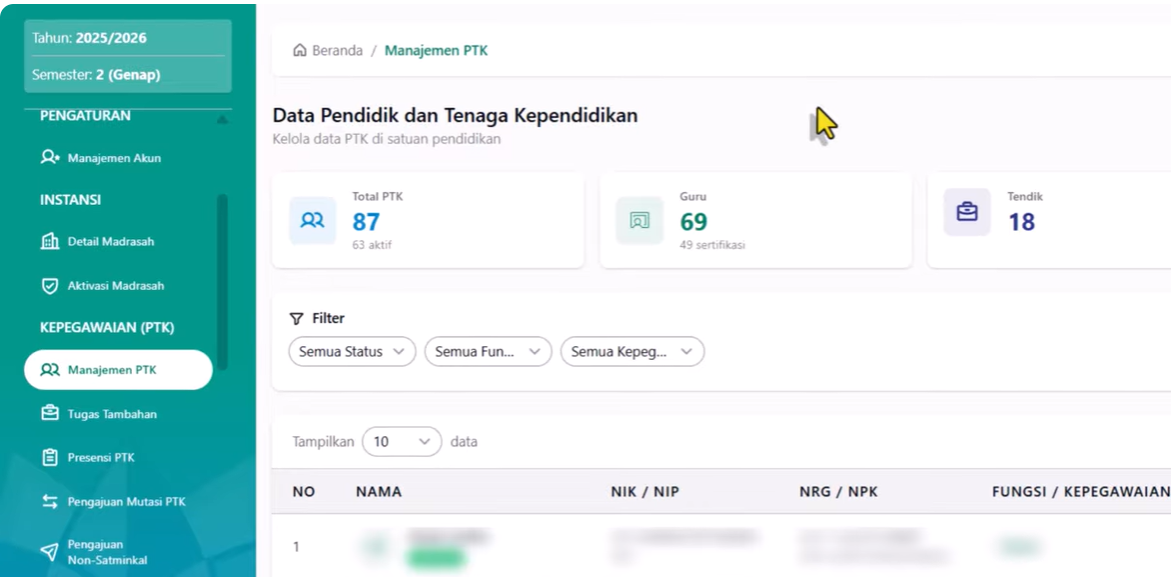The width and height of the screenshot is (1171, 577).
Task: Expand the Semua Fungsi filter dropdown
Action: (487, 352)
